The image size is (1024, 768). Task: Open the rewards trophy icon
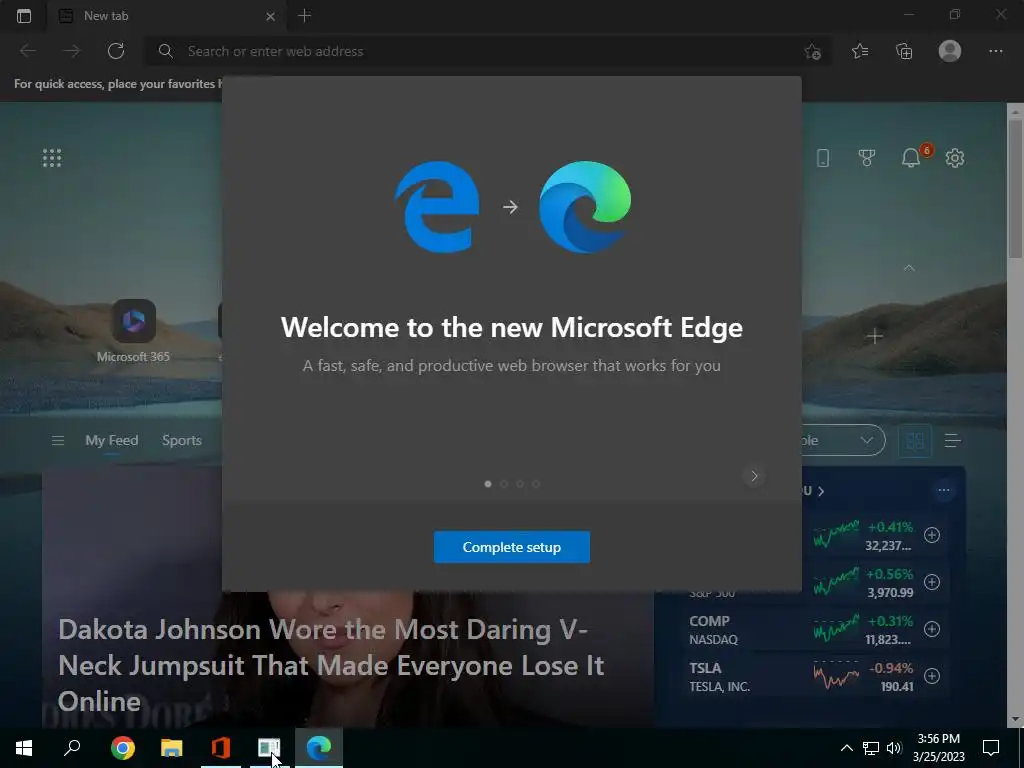pyautogui.click(x=867, y=158)
